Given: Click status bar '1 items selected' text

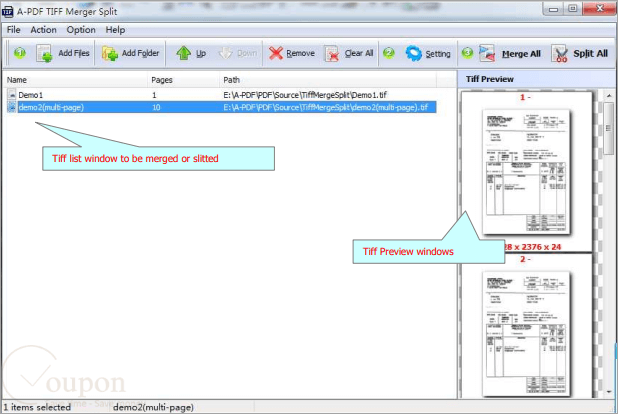Looking at the screenshot, I should click(37, 407).
